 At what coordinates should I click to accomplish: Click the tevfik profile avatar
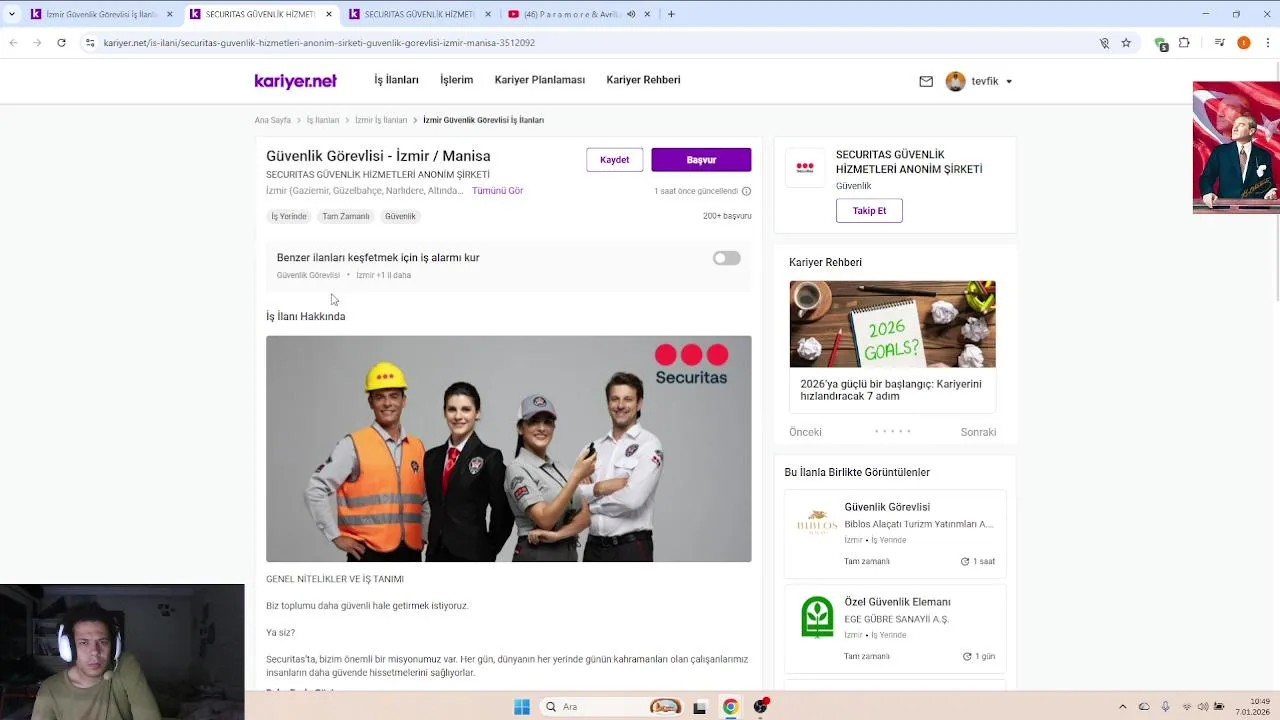click(955, 81)
